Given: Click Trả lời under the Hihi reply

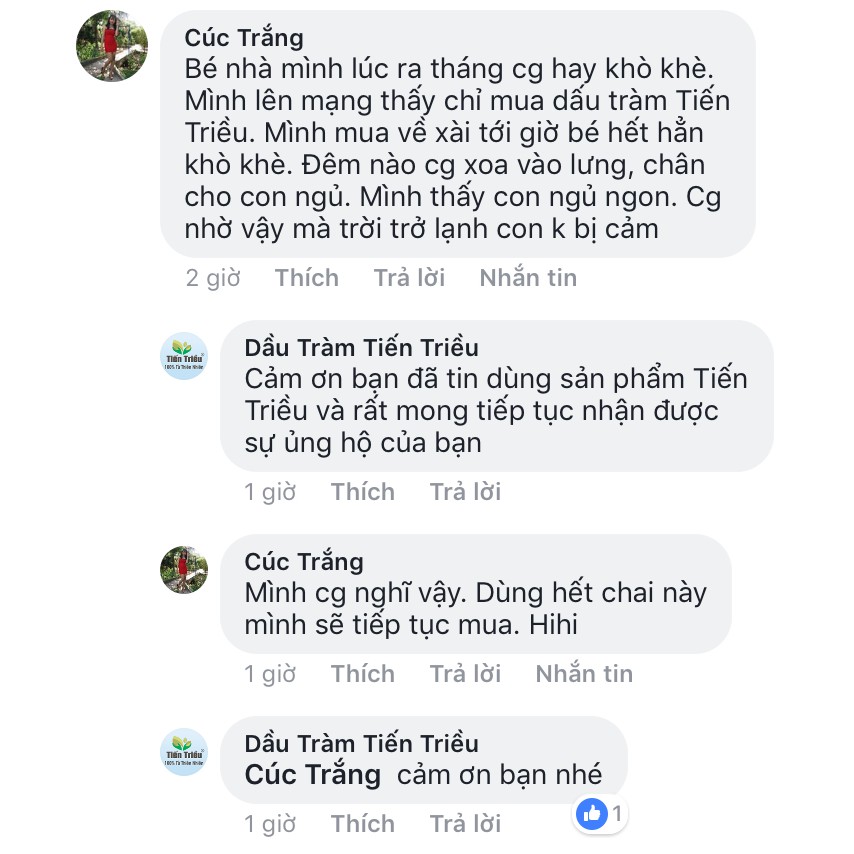Looking at the screenshot, I should coord(465,674).
